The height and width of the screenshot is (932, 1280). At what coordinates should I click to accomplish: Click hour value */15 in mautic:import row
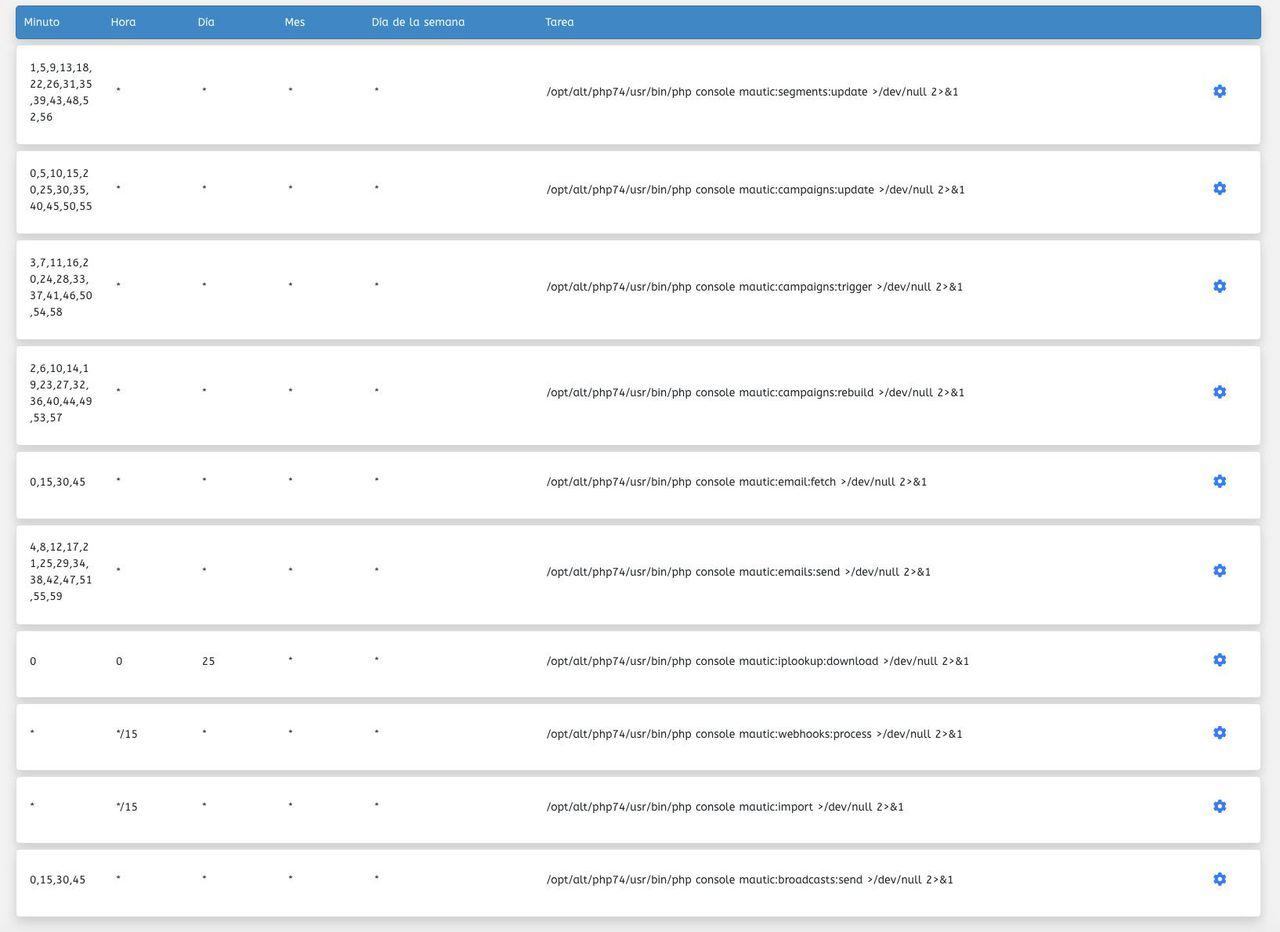[126, 807]
